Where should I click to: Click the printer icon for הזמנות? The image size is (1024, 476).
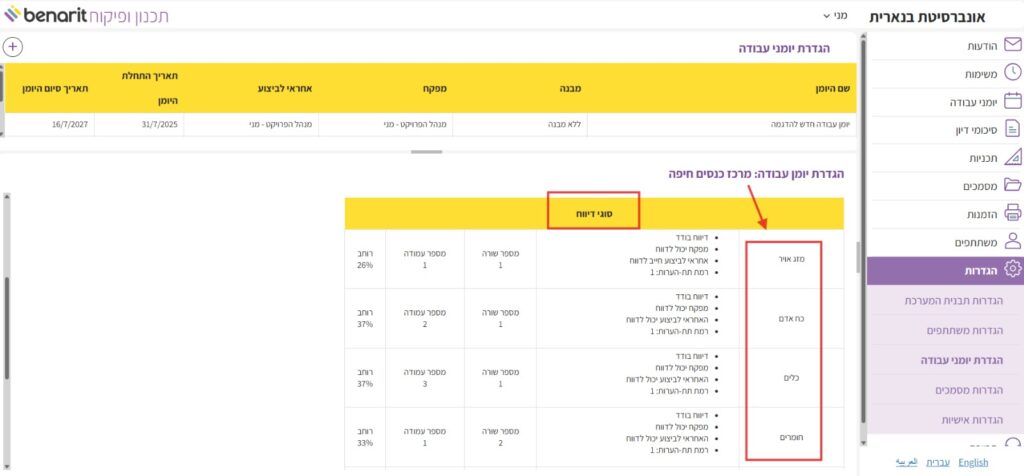1011,213
